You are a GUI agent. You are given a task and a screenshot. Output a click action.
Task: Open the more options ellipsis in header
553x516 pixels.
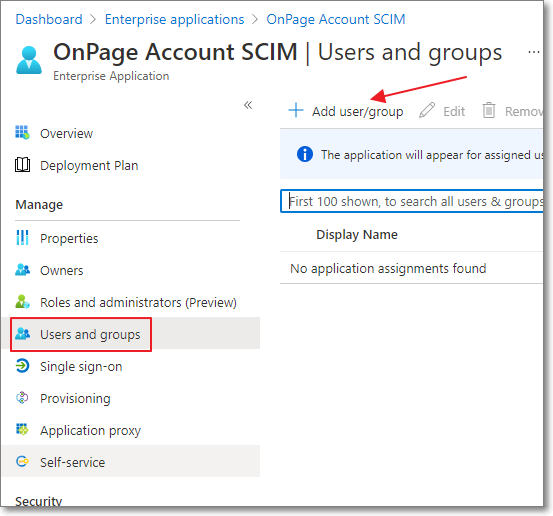534,52
